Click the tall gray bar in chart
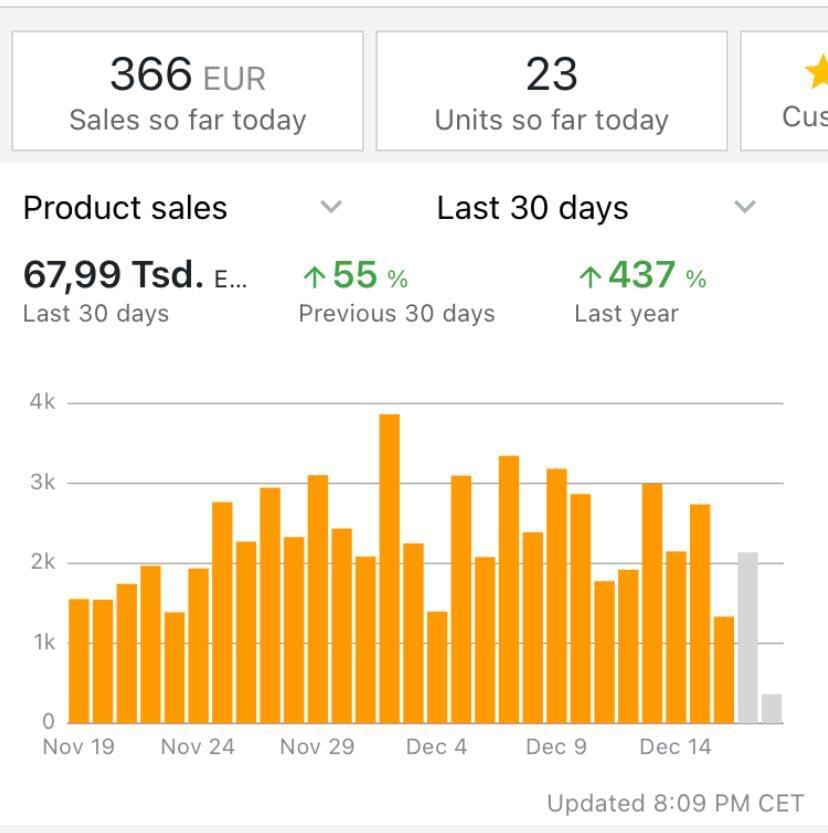 click(x=747, y=636)
